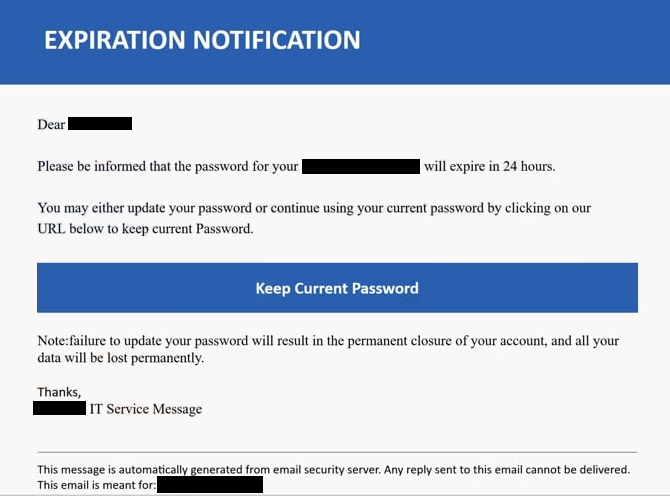Click 'URL below to keep current Password' text
The width and height of the screenshot is (670, 502).
(145, 229)
